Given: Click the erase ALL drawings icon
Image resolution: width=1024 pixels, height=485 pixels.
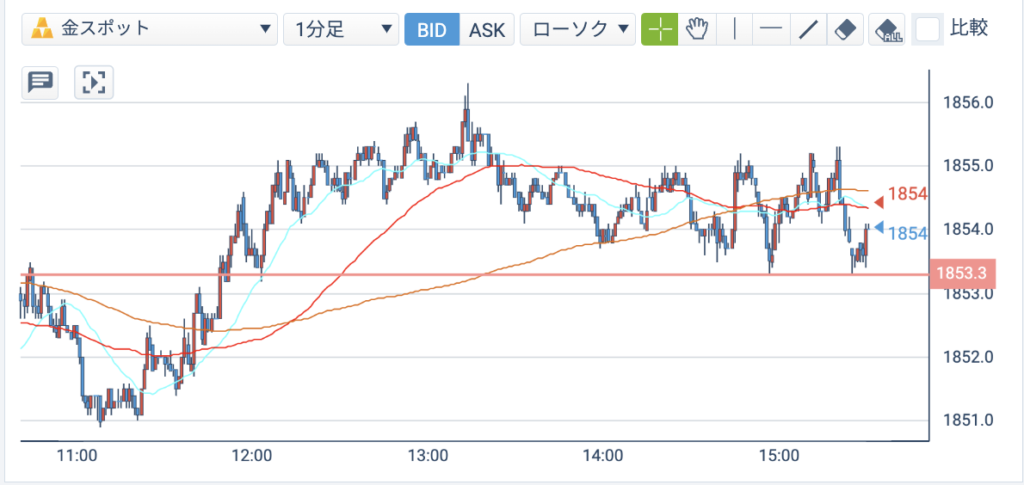Looking at the screenshot, I should click(x=887, y=29).
